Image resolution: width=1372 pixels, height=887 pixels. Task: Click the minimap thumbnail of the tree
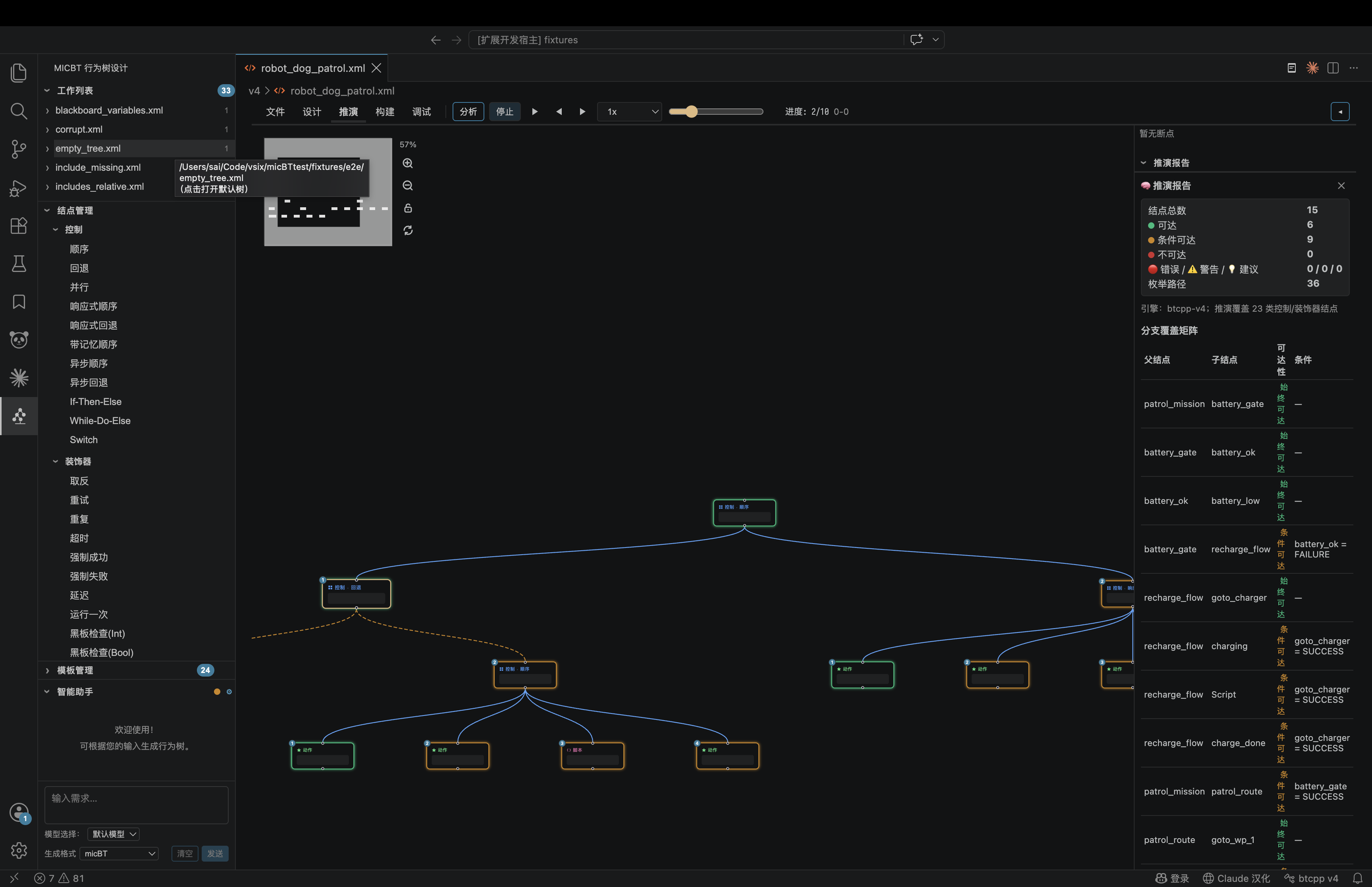(x=328, y=193)
